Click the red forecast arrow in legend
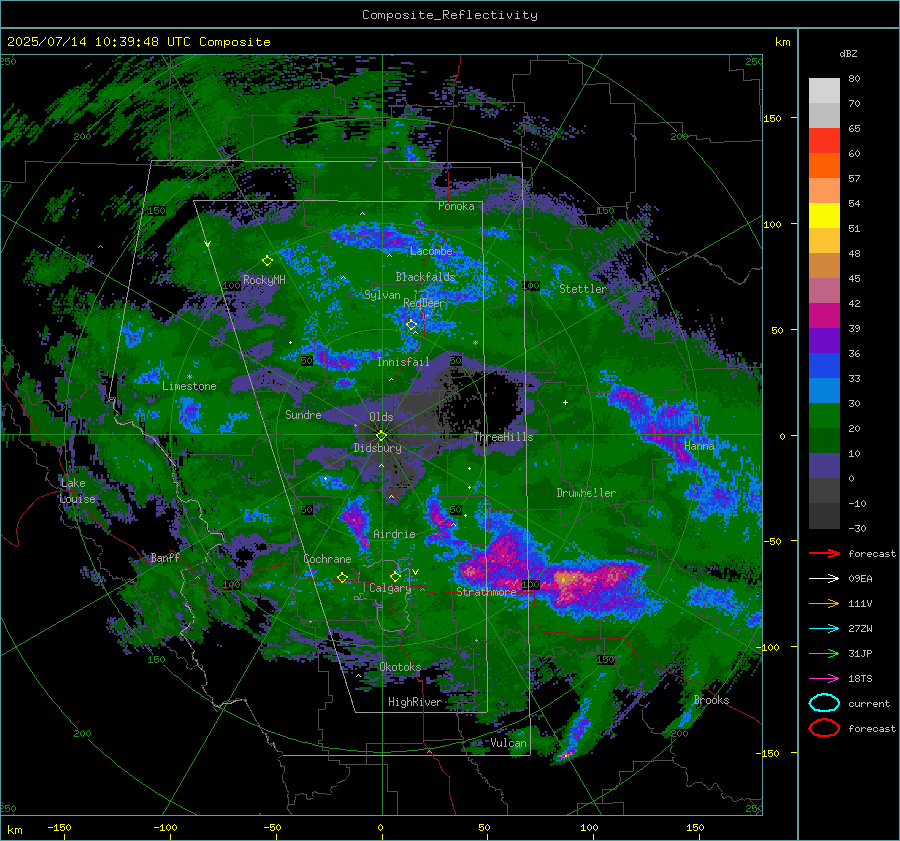The height and width of the screenshot is (841, 900). (824, 553)
